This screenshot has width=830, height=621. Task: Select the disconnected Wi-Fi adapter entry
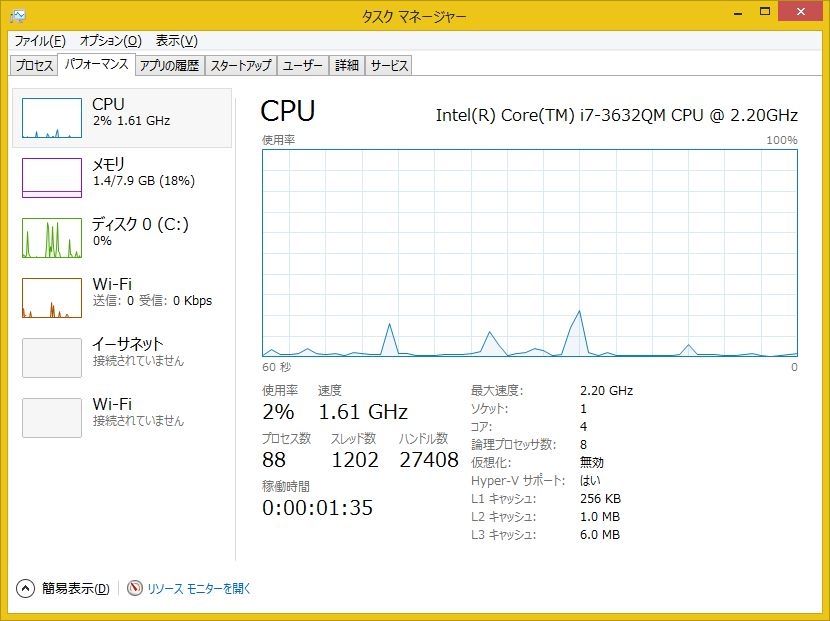tap(122, 418)
